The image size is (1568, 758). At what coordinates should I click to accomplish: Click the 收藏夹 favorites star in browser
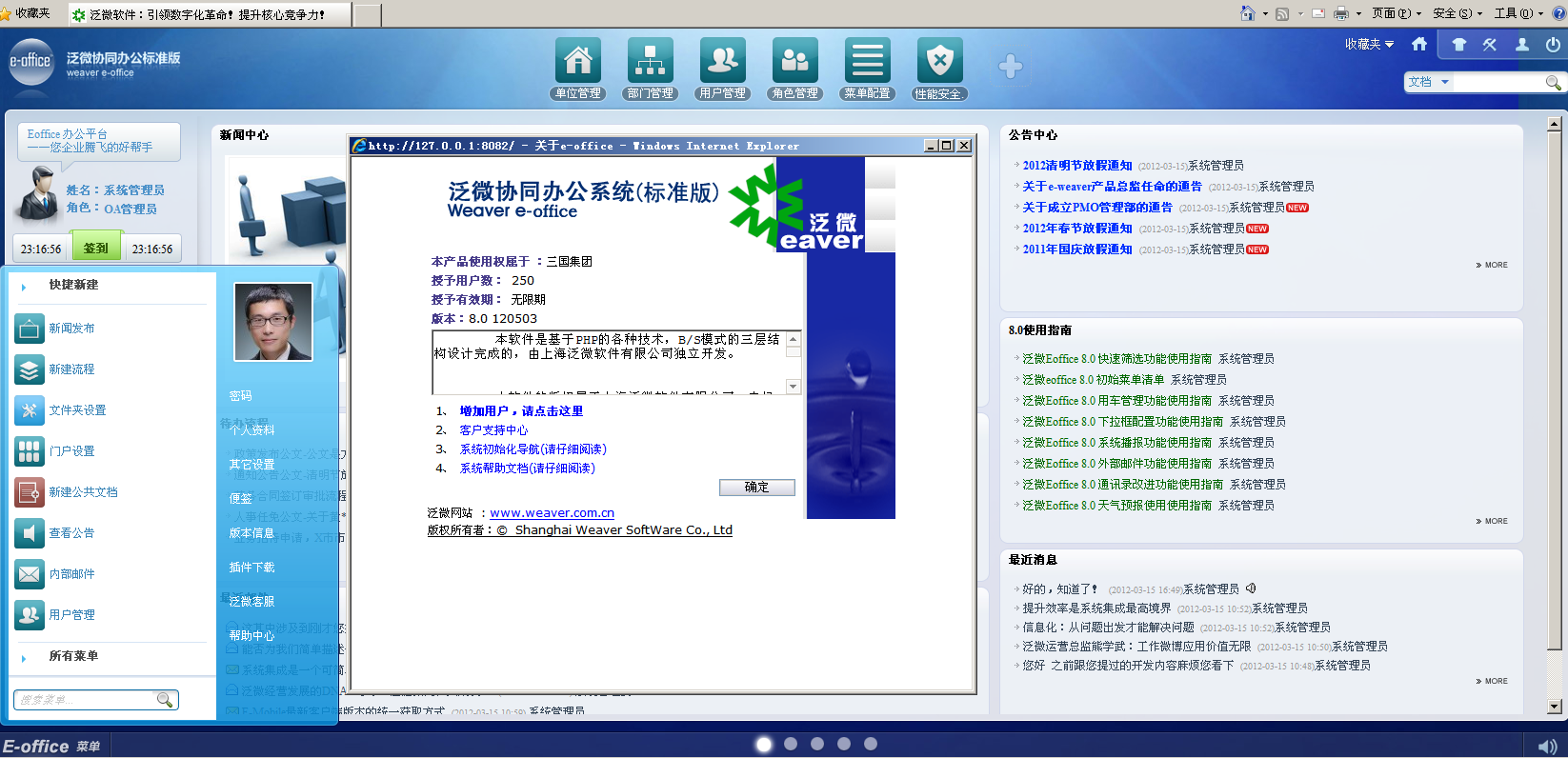point(6,13)
